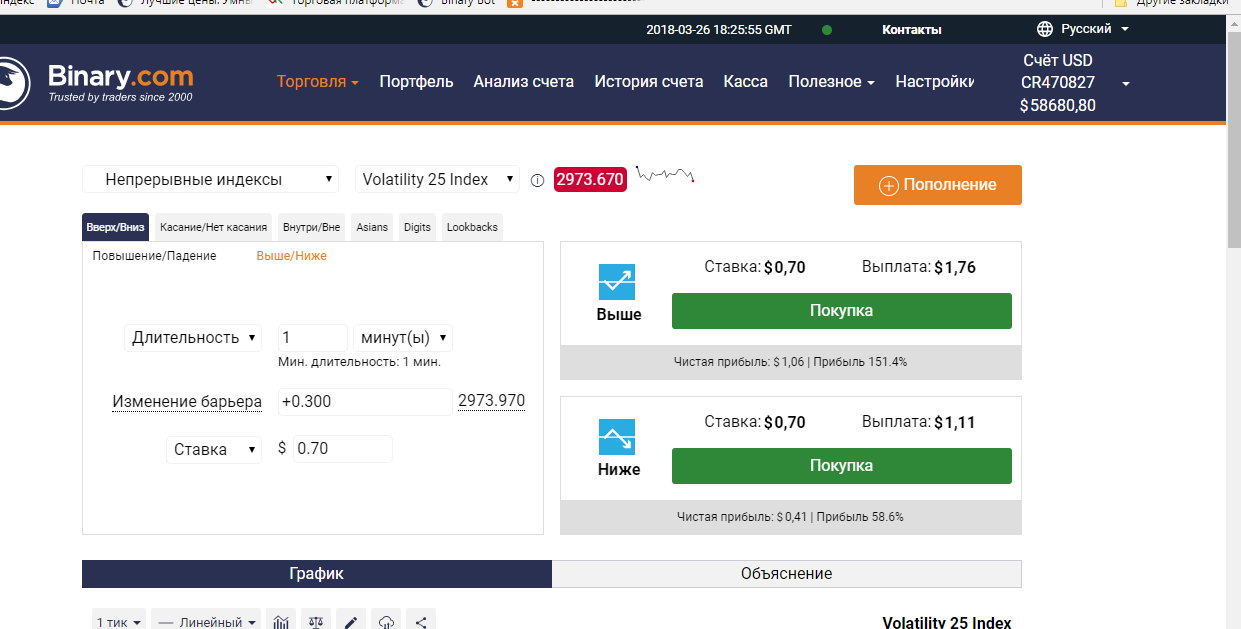Image resolution: width=1241 pixels, height=629 pixels.
Task: Open the минут(ы) units dropdown
Action: 402,338
